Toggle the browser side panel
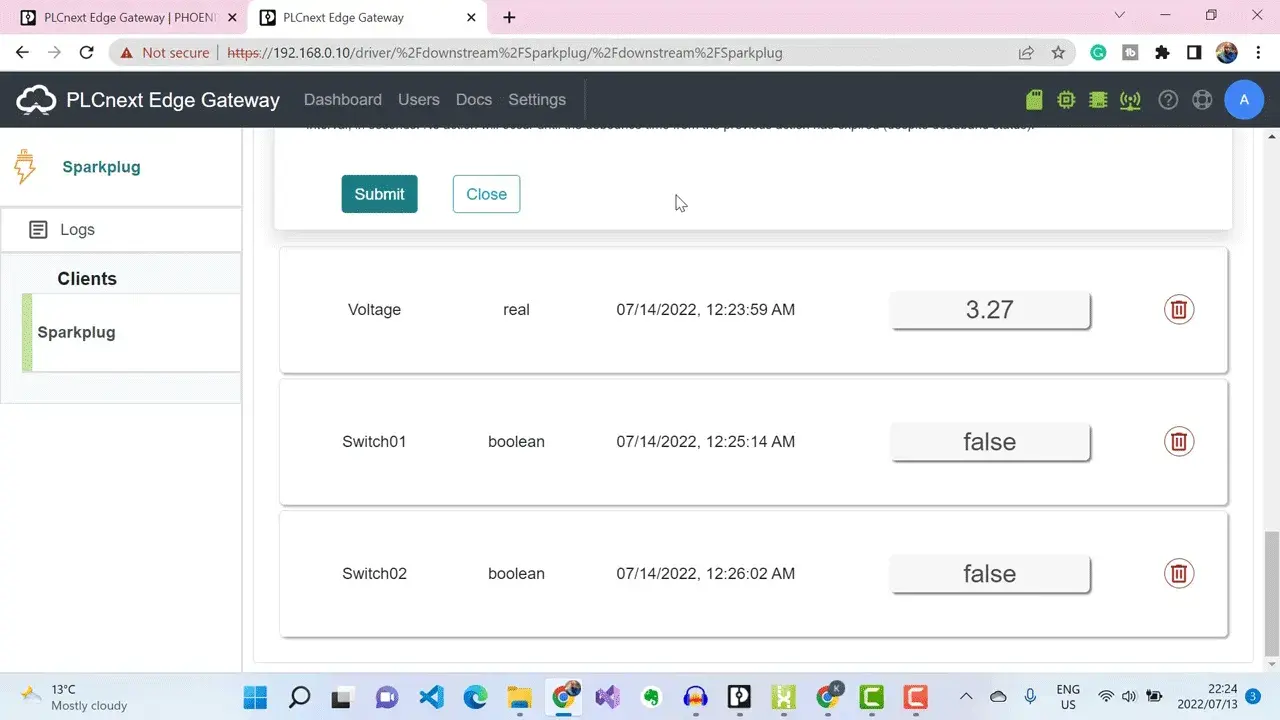Image resolution: width=1280 pixels, height=720 pixels. (x=1194, y=53)
